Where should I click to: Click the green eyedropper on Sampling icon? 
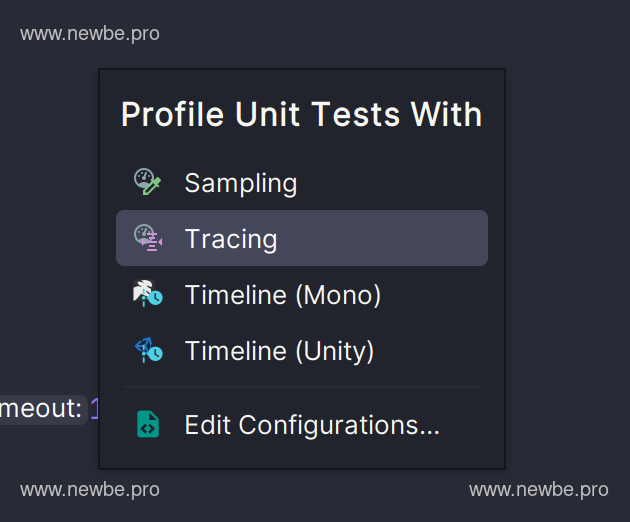pos(152,186)
